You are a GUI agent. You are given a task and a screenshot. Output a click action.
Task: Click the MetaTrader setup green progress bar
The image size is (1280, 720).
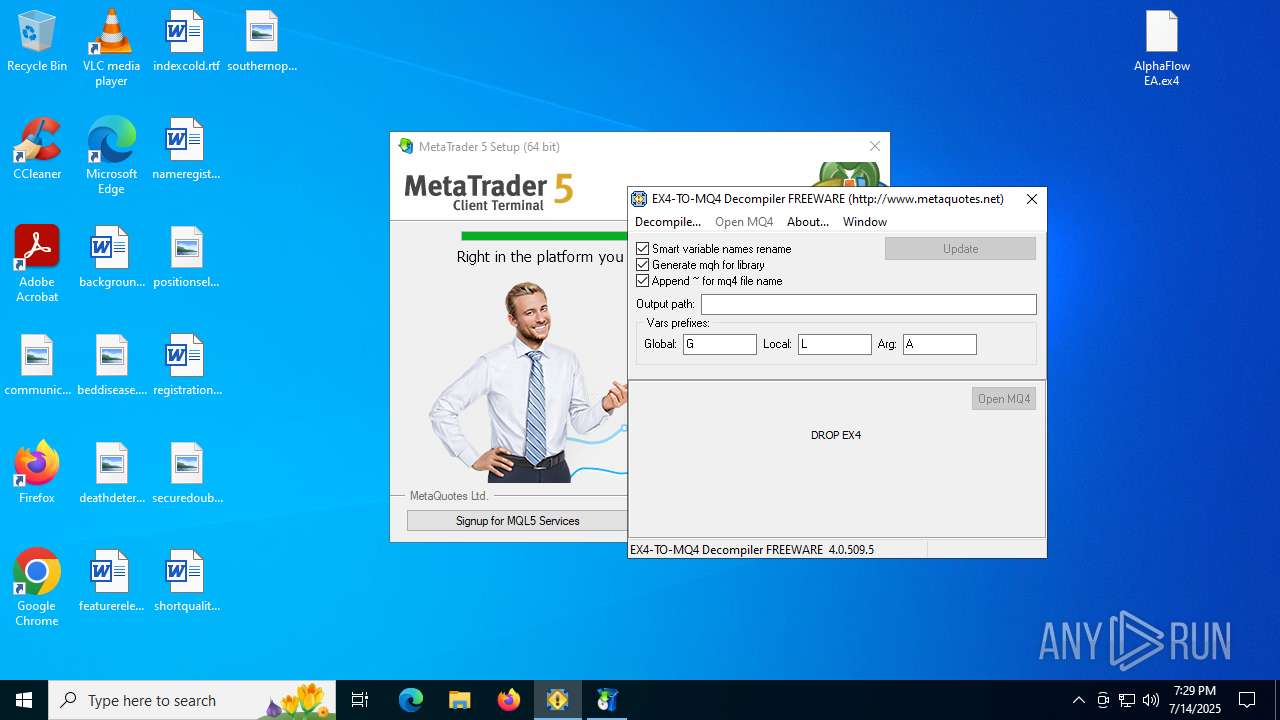(544, 236)
